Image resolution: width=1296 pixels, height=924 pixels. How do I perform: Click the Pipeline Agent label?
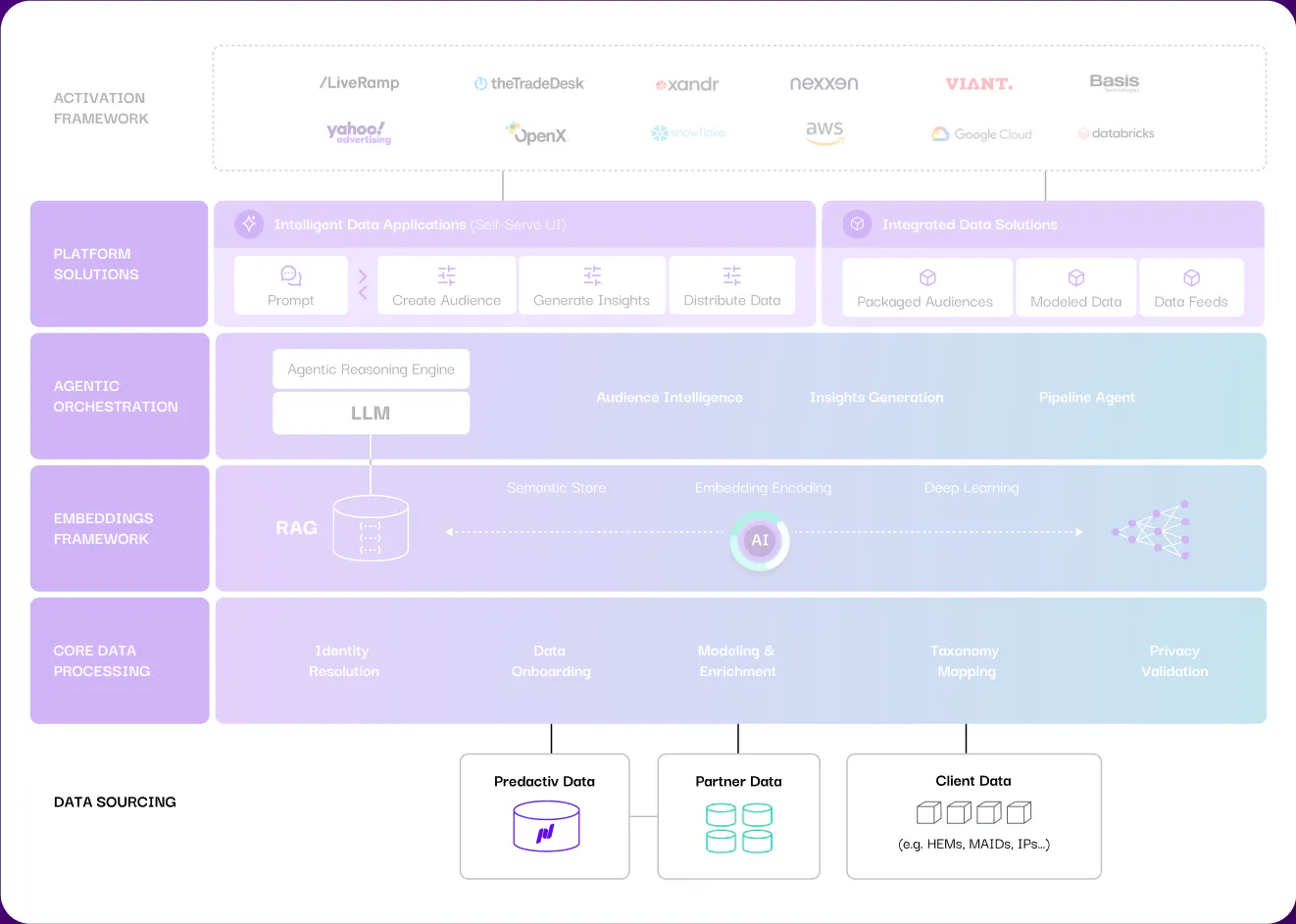1087,397
